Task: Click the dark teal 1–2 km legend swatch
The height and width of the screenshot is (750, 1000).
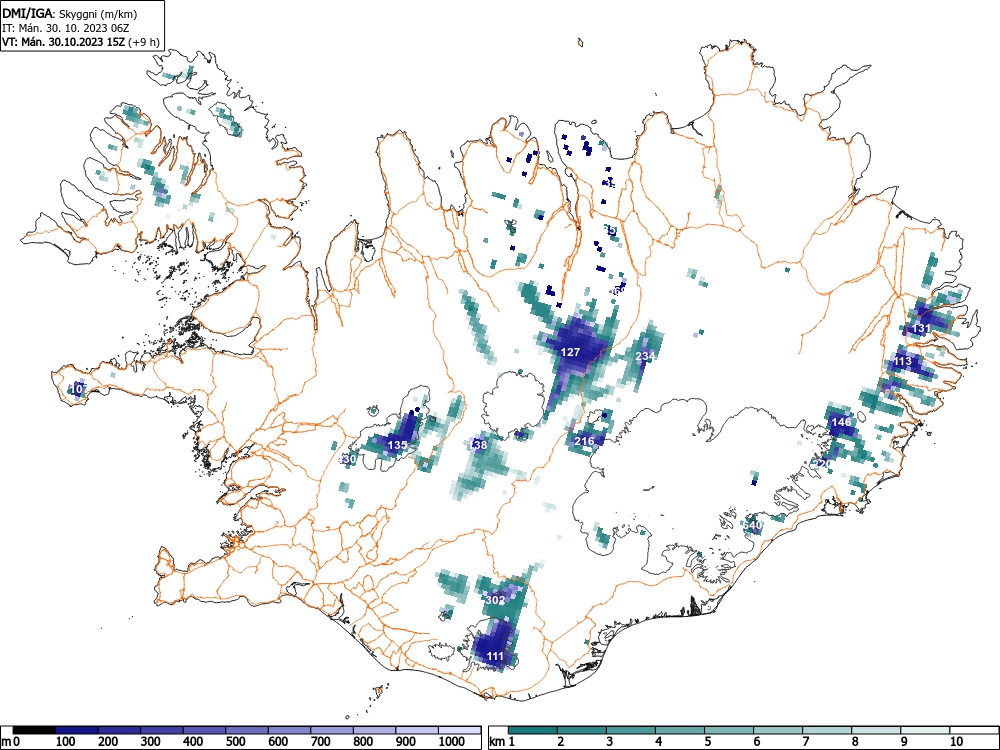Action: (533, 730)
